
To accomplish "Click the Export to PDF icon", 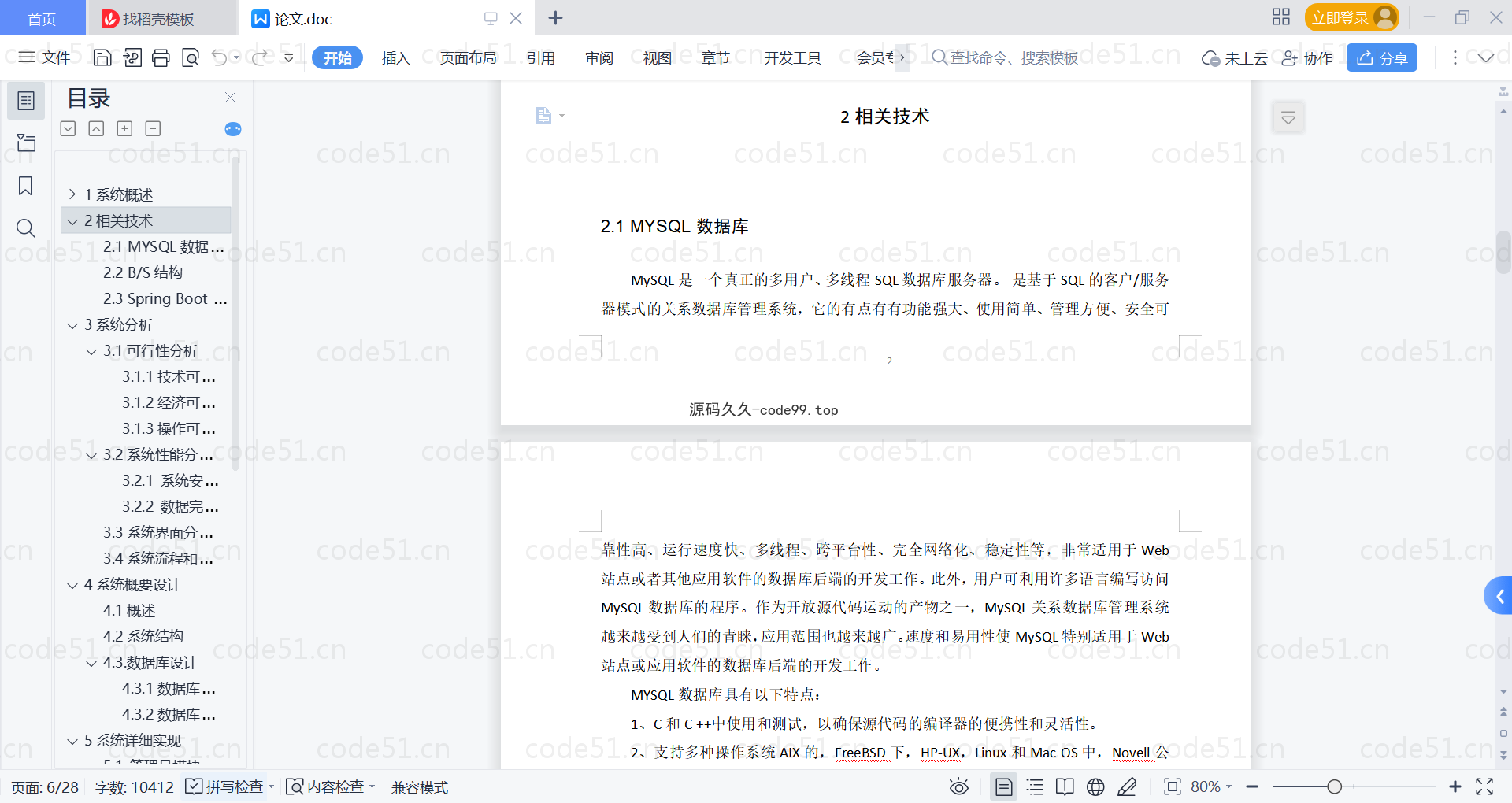I will pos(132,57).
